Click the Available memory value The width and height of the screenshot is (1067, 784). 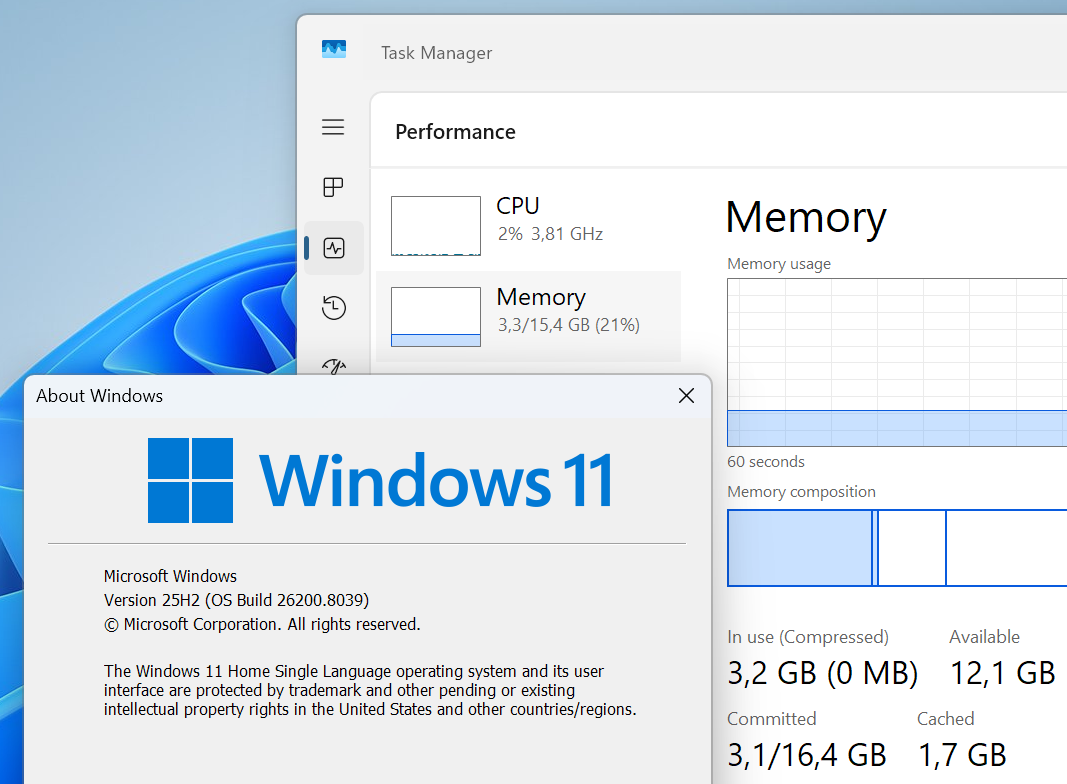point(1002,672)
